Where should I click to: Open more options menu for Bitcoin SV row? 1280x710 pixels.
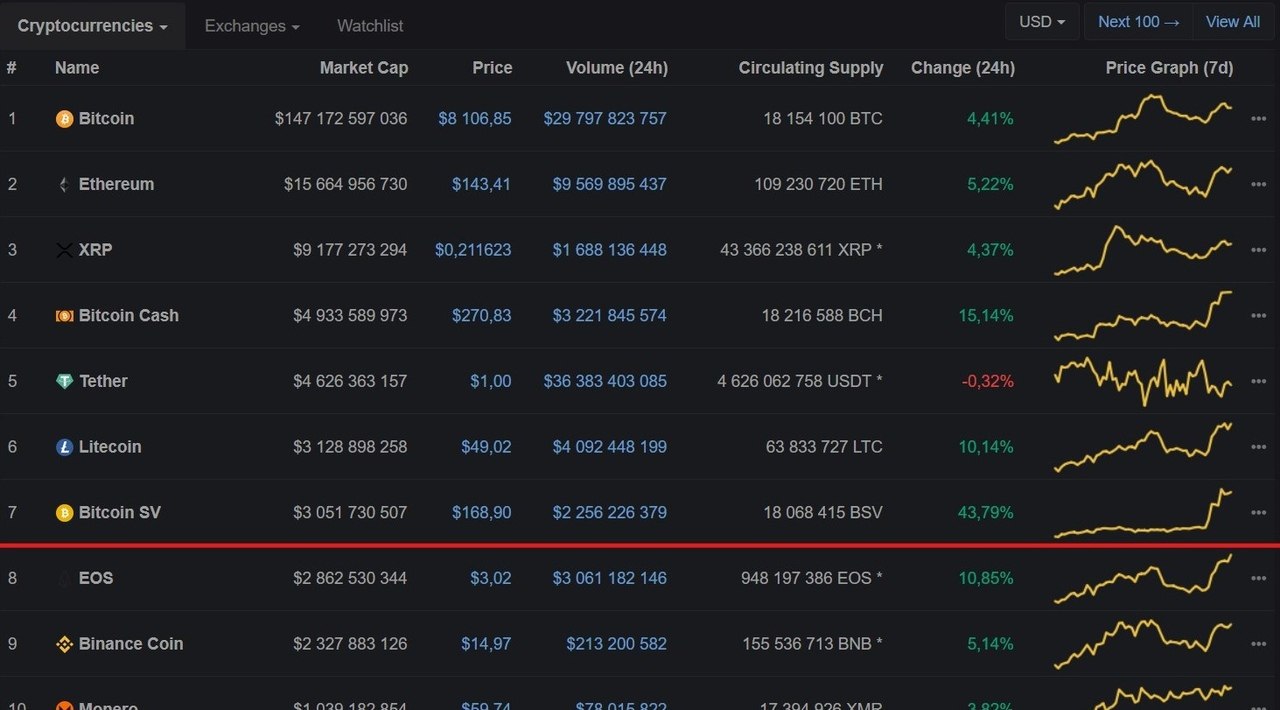click(1258, 513)
